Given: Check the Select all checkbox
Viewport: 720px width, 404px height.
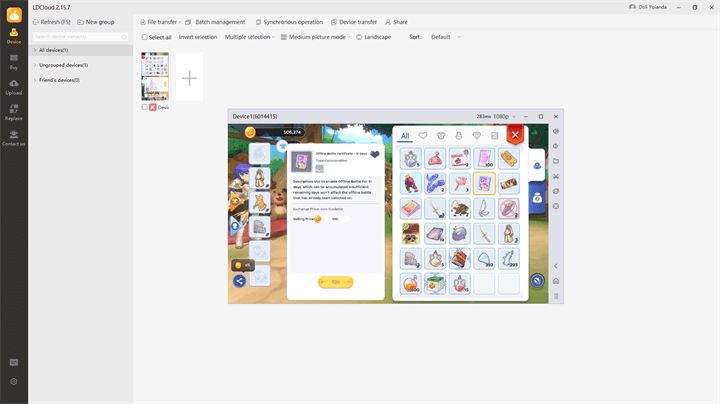Looking at the screenshot, I should coord(145,37).
